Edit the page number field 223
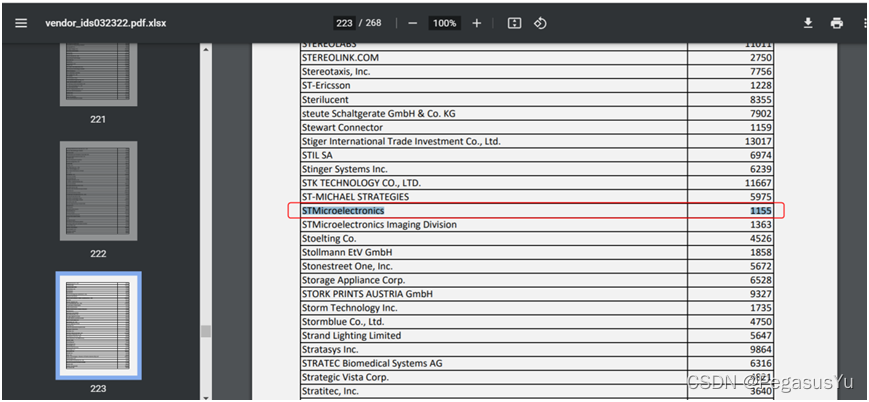Viewport: 869px width, 402px height. [x=344, y=23]
